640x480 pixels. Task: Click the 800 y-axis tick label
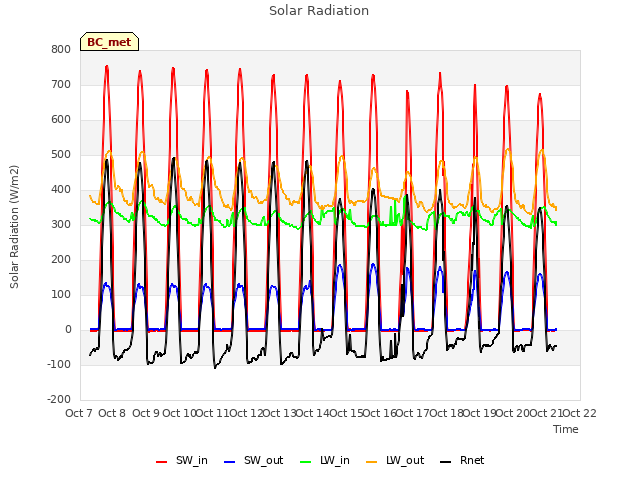(61, 49)
